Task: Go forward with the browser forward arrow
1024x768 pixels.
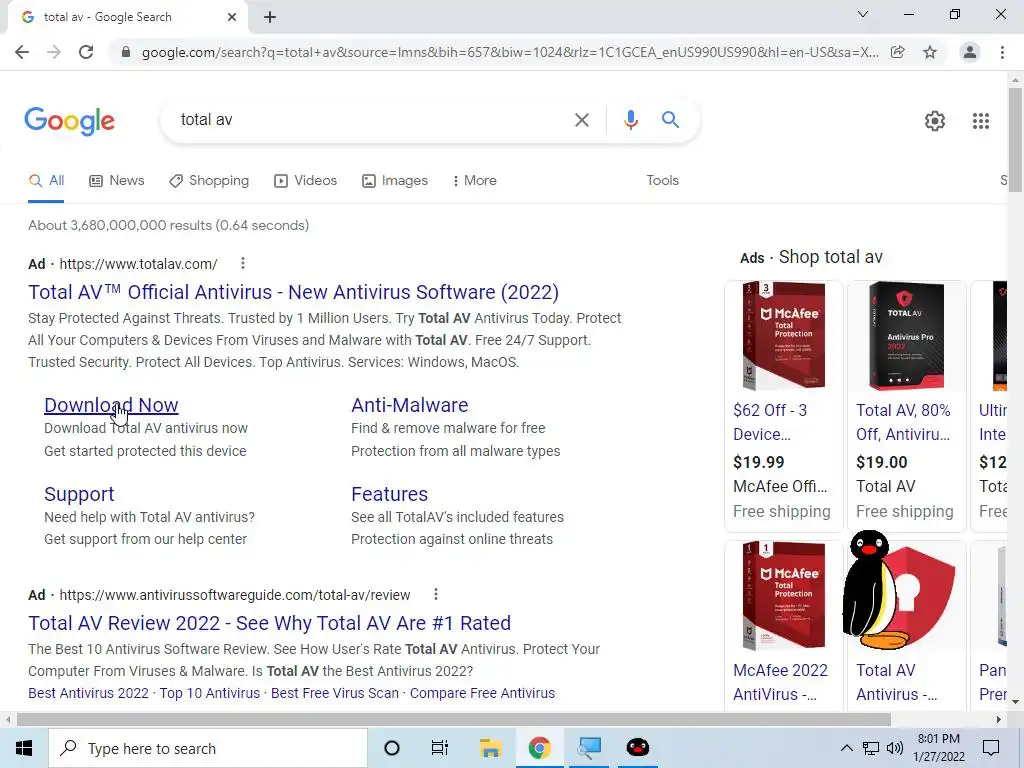Action: 54,52
